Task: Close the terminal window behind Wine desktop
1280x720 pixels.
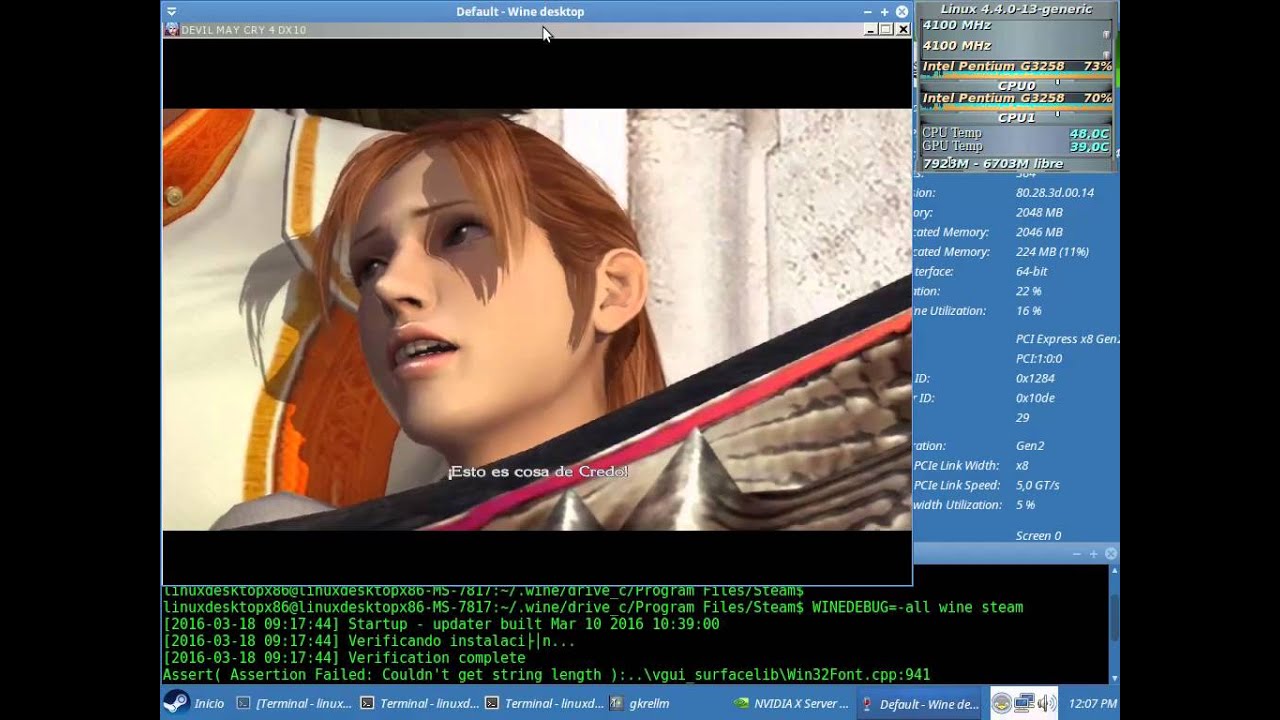Action: coord(1110,554)
